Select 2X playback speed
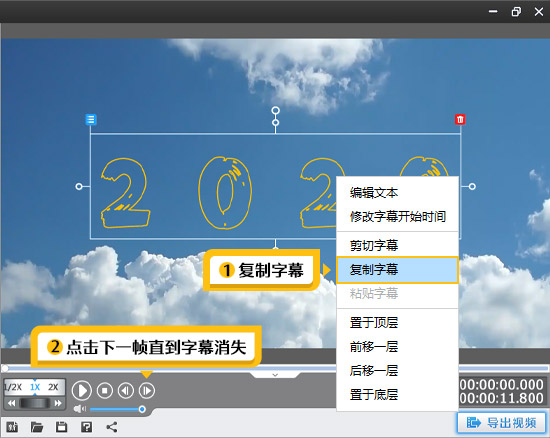 click(x=53, y=387)
